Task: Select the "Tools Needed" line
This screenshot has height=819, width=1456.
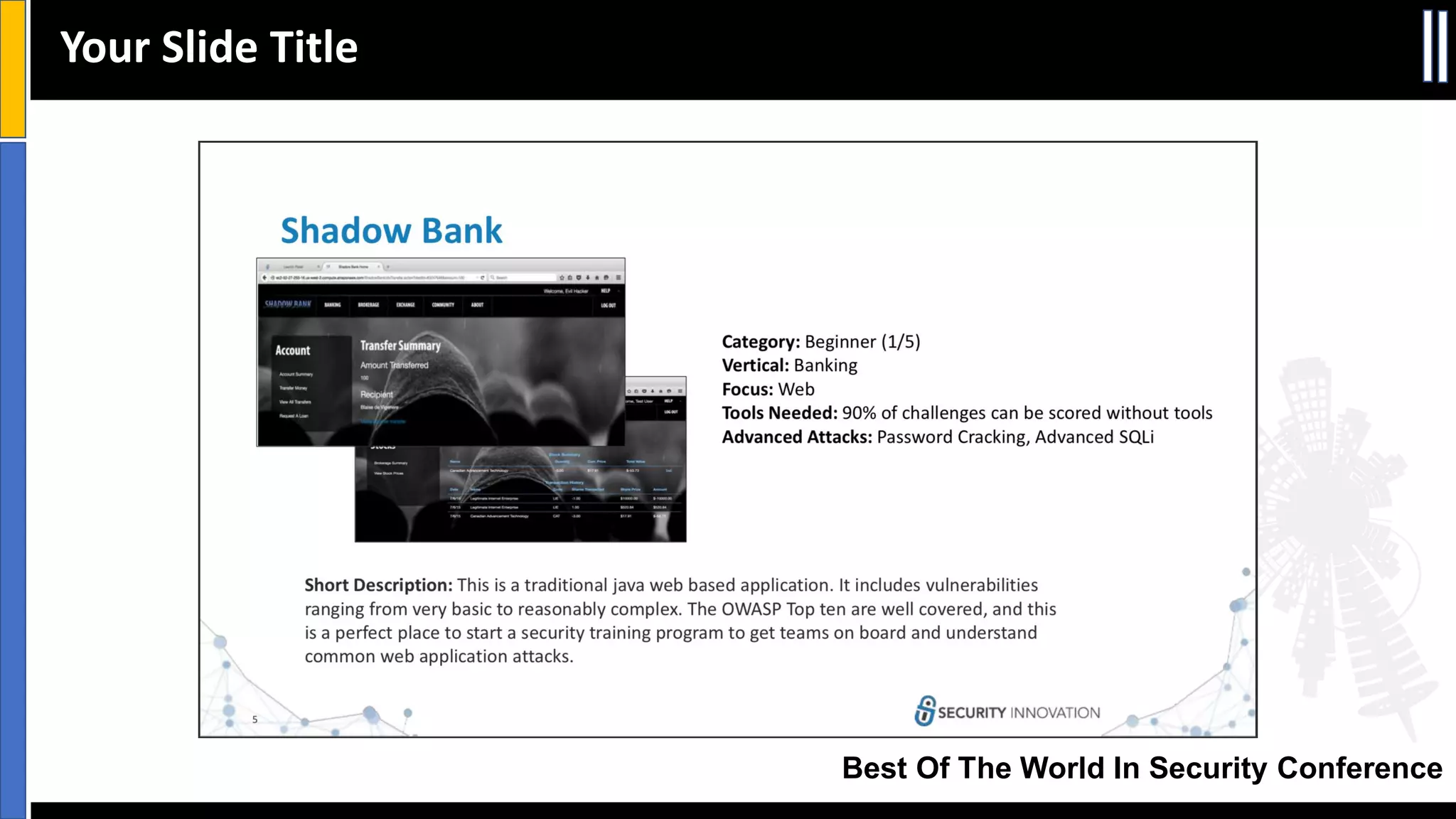Action: click(967, 413)
